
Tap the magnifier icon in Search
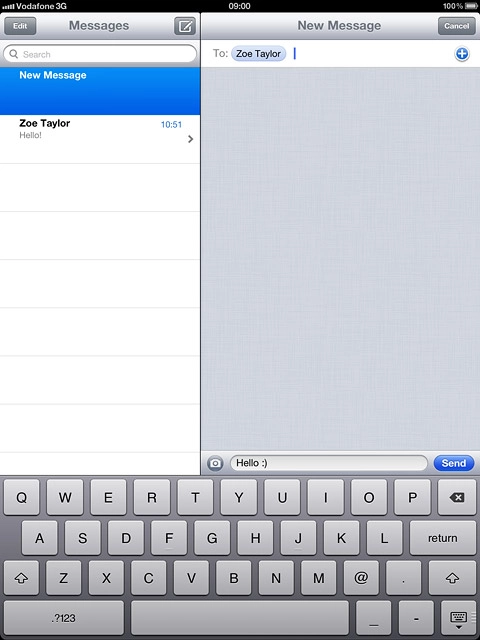tap(13, 54)
